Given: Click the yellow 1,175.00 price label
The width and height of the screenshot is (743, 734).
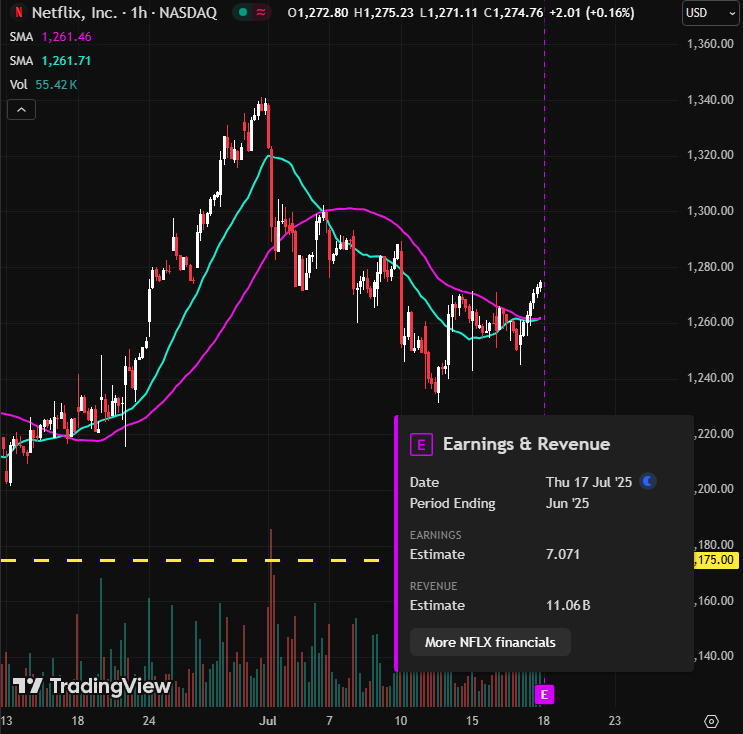Looking at the screenshot, I should point(716,560).
